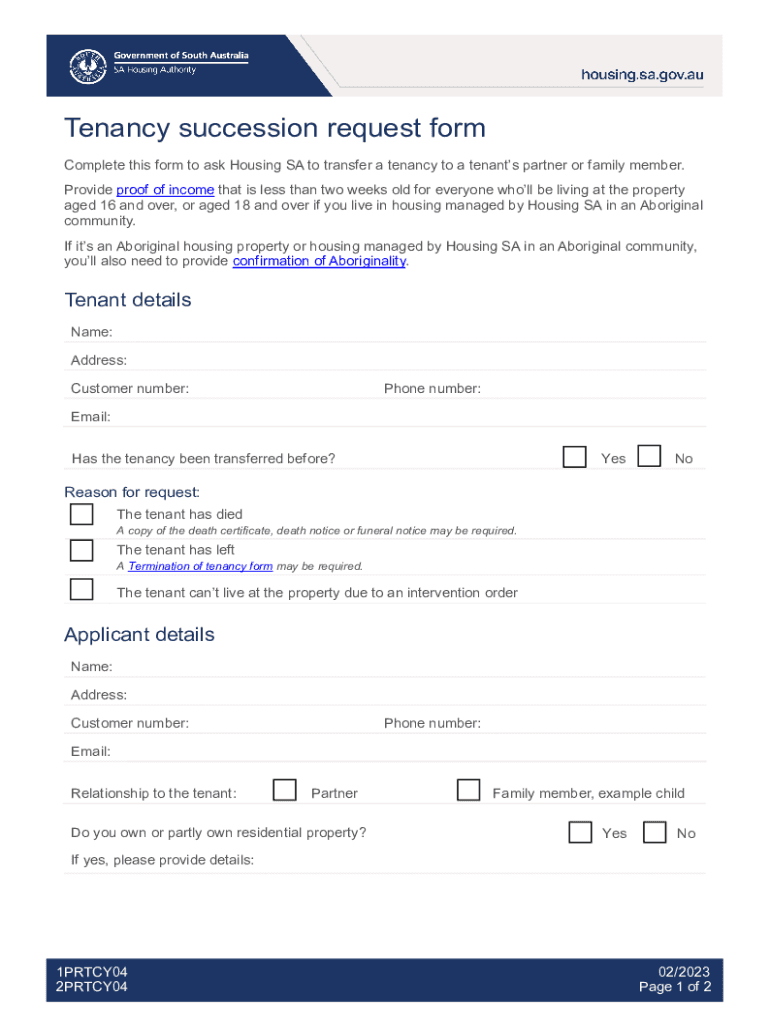Open the proof of income link

pos(165,190)
